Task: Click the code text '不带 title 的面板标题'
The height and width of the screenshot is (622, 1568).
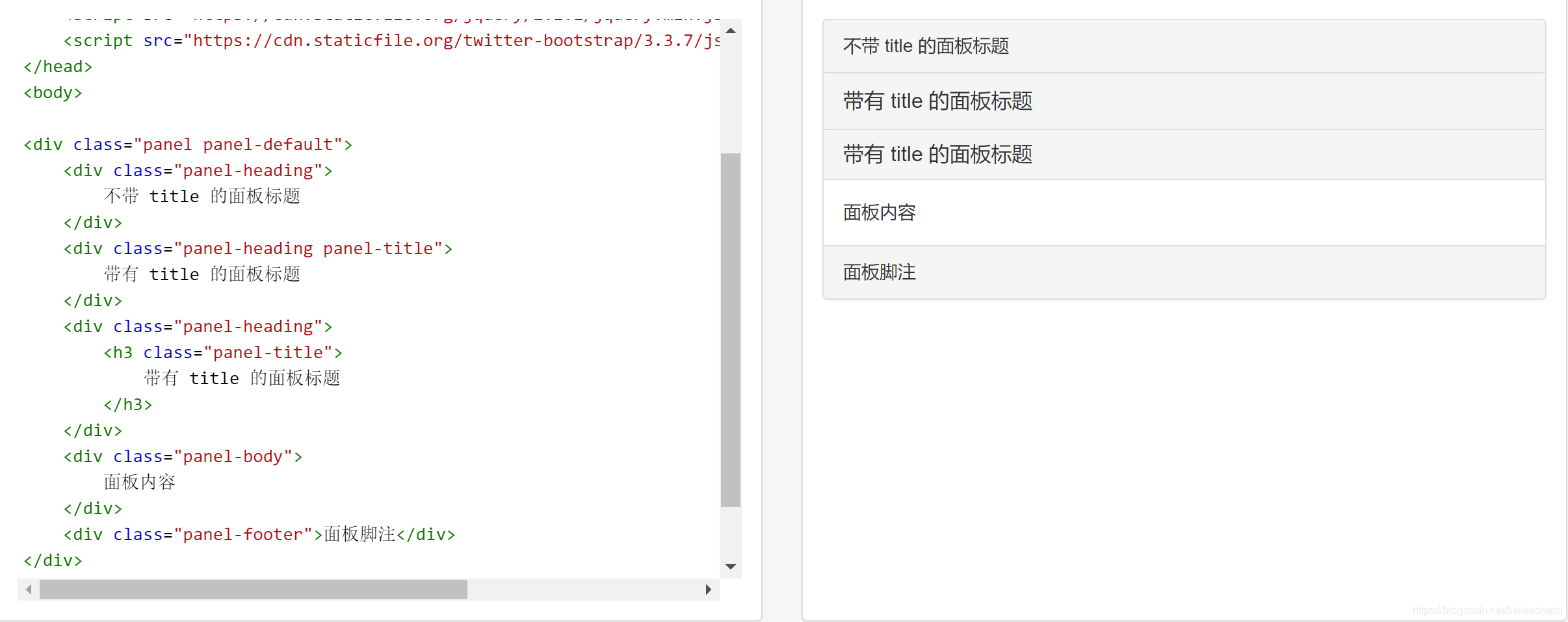Action: [202, 196]
